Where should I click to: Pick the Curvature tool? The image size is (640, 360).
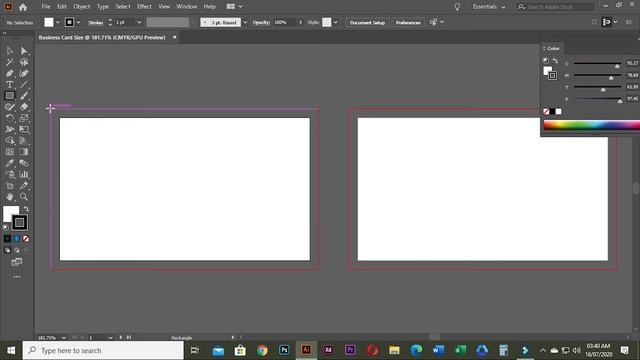24,73
